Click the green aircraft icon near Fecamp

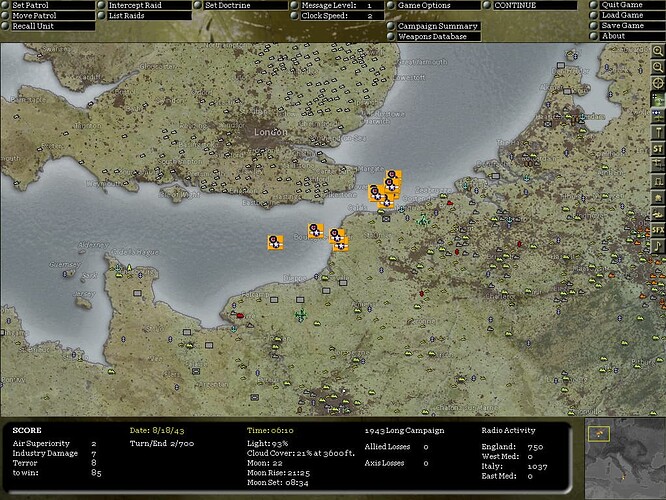301,315
